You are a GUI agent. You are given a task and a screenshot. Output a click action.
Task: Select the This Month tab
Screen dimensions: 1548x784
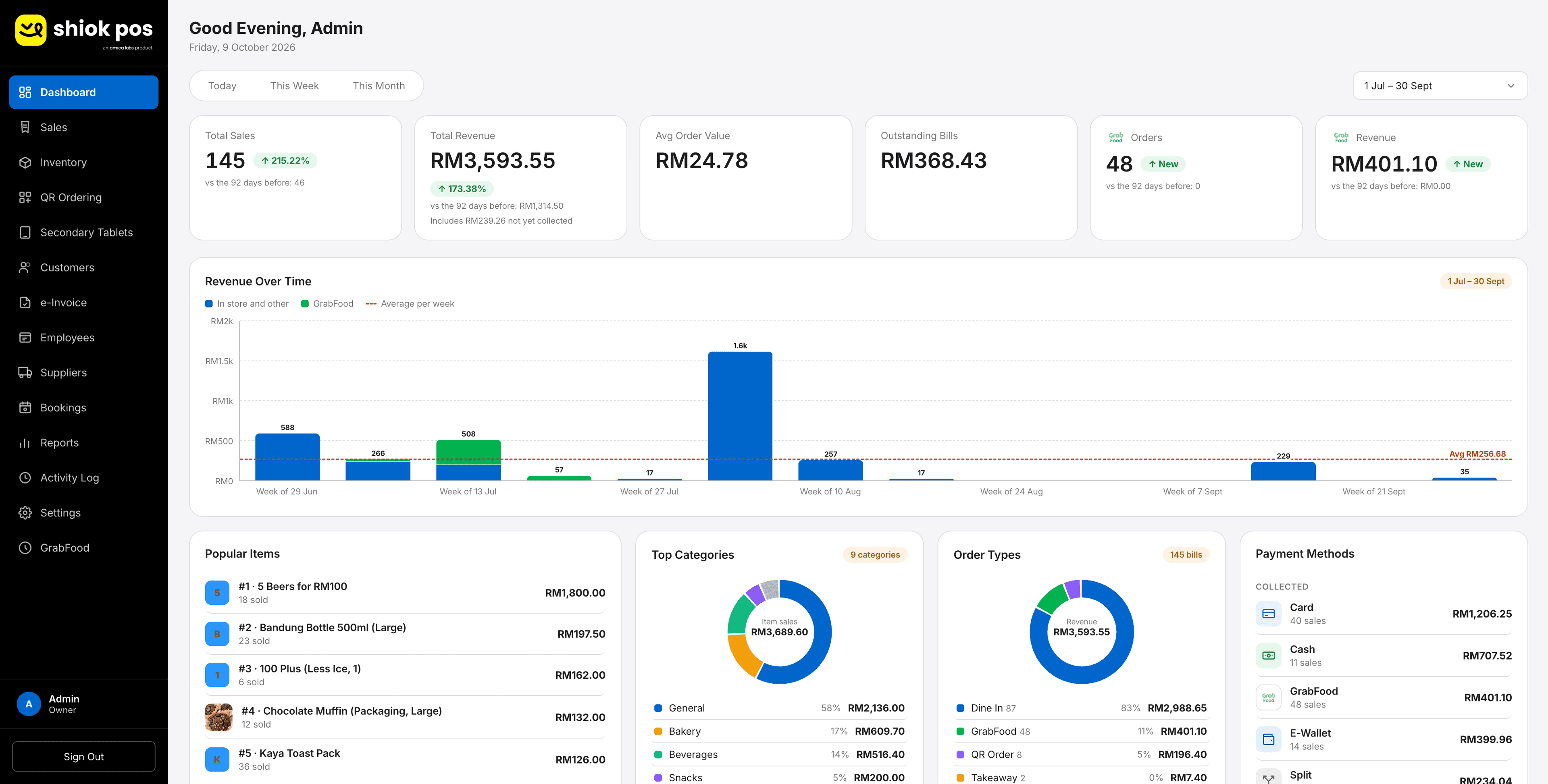(379, 86)
